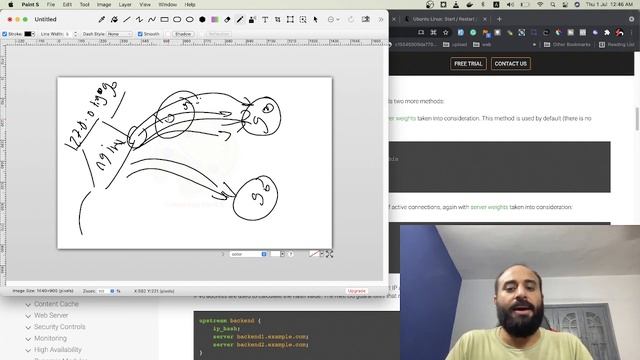Click the Upgrade button in status bar
The height and width of the screenshot is (360, 640).
[x=357, y=291]
